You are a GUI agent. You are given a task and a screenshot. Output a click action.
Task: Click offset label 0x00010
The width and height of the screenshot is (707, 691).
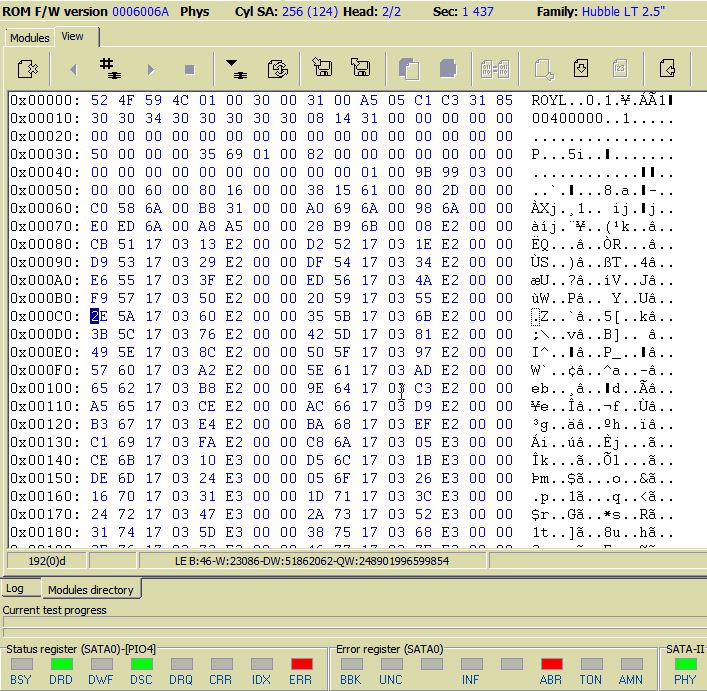click(x=45, y=118)
